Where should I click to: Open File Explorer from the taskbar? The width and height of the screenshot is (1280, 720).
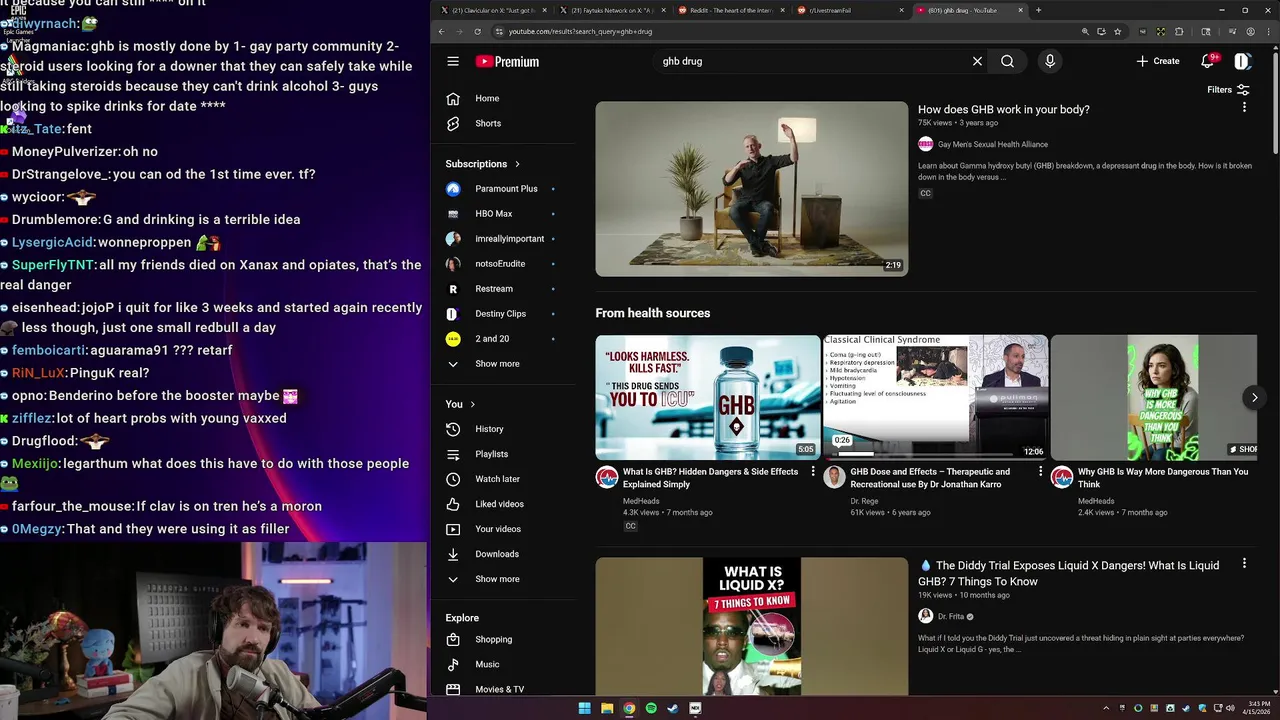607,708
